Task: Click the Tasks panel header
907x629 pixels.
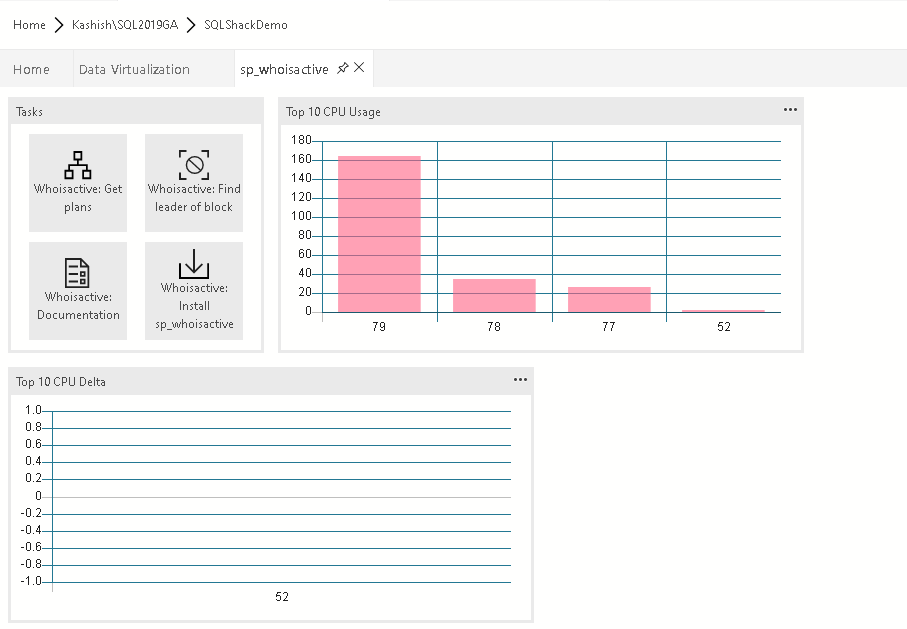Action: point(30,112)
